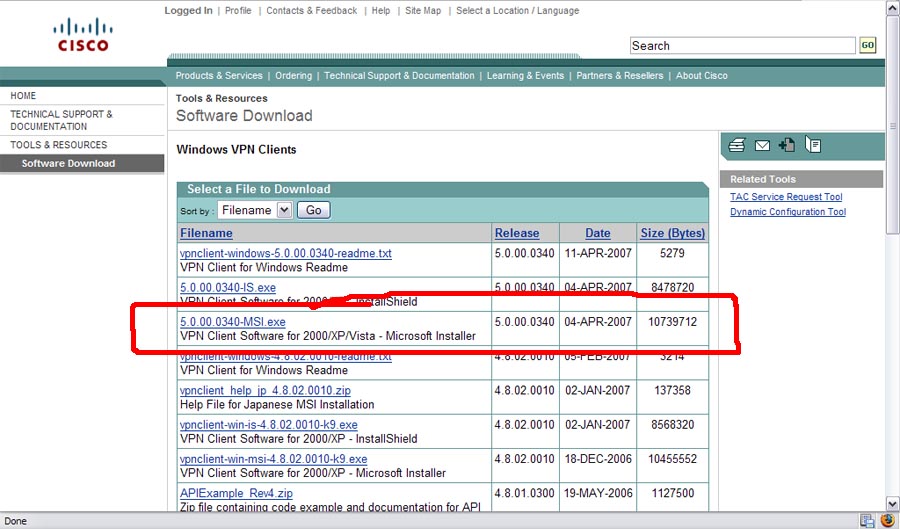Open the feedback document icon in the tools bar

[x=813, y=145]
